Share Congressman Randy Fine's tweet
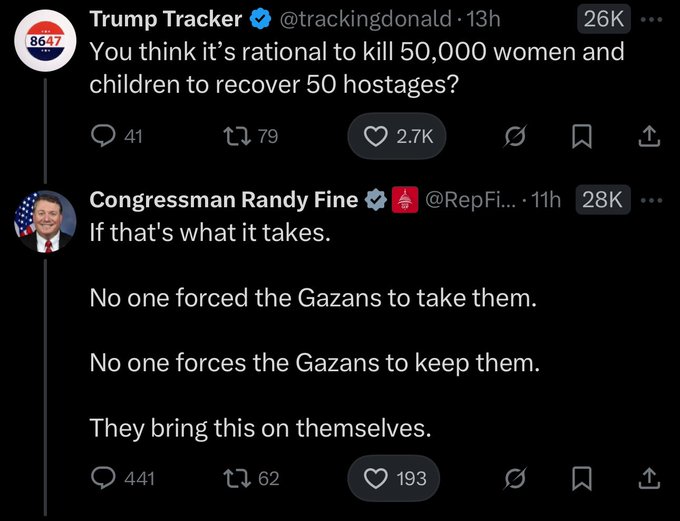680x521 pixels. click(647, 478)
